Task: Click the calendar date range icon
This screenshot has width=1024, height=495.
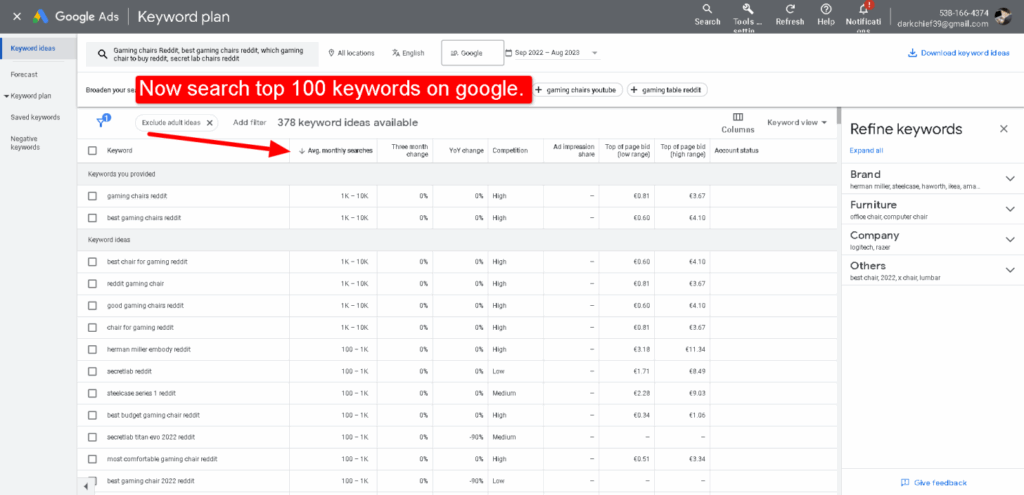Action: click(x=509, y=53)
